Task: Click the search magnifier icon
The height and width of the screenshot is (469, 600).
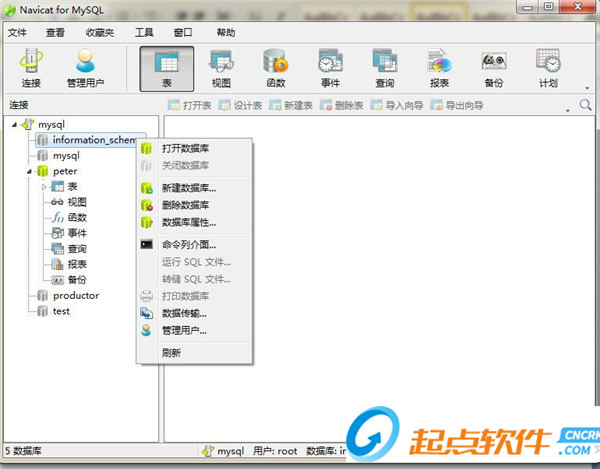Action: (585, 104)
